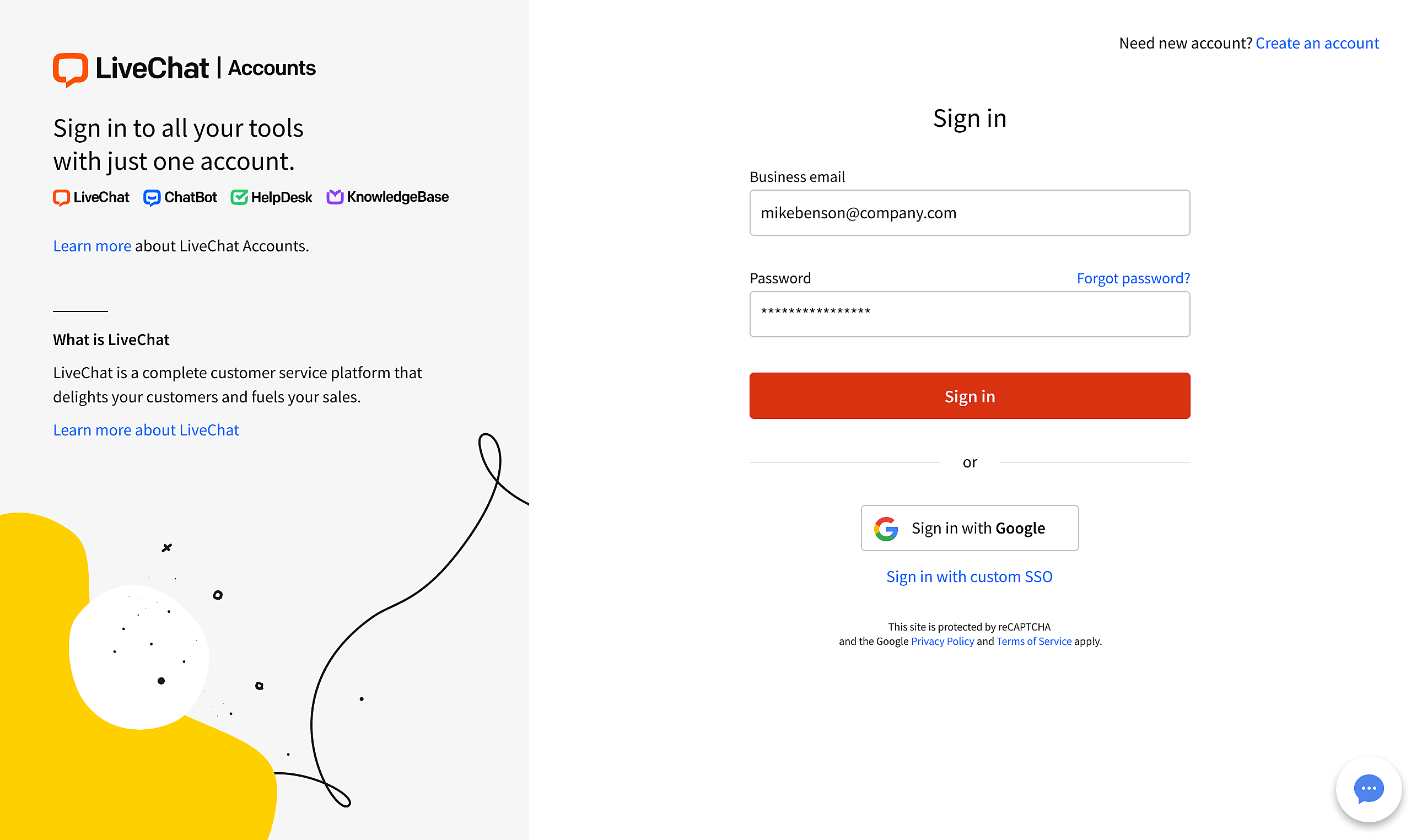
Task: Click the Forgot password? link
Action: click(1132, 278)
